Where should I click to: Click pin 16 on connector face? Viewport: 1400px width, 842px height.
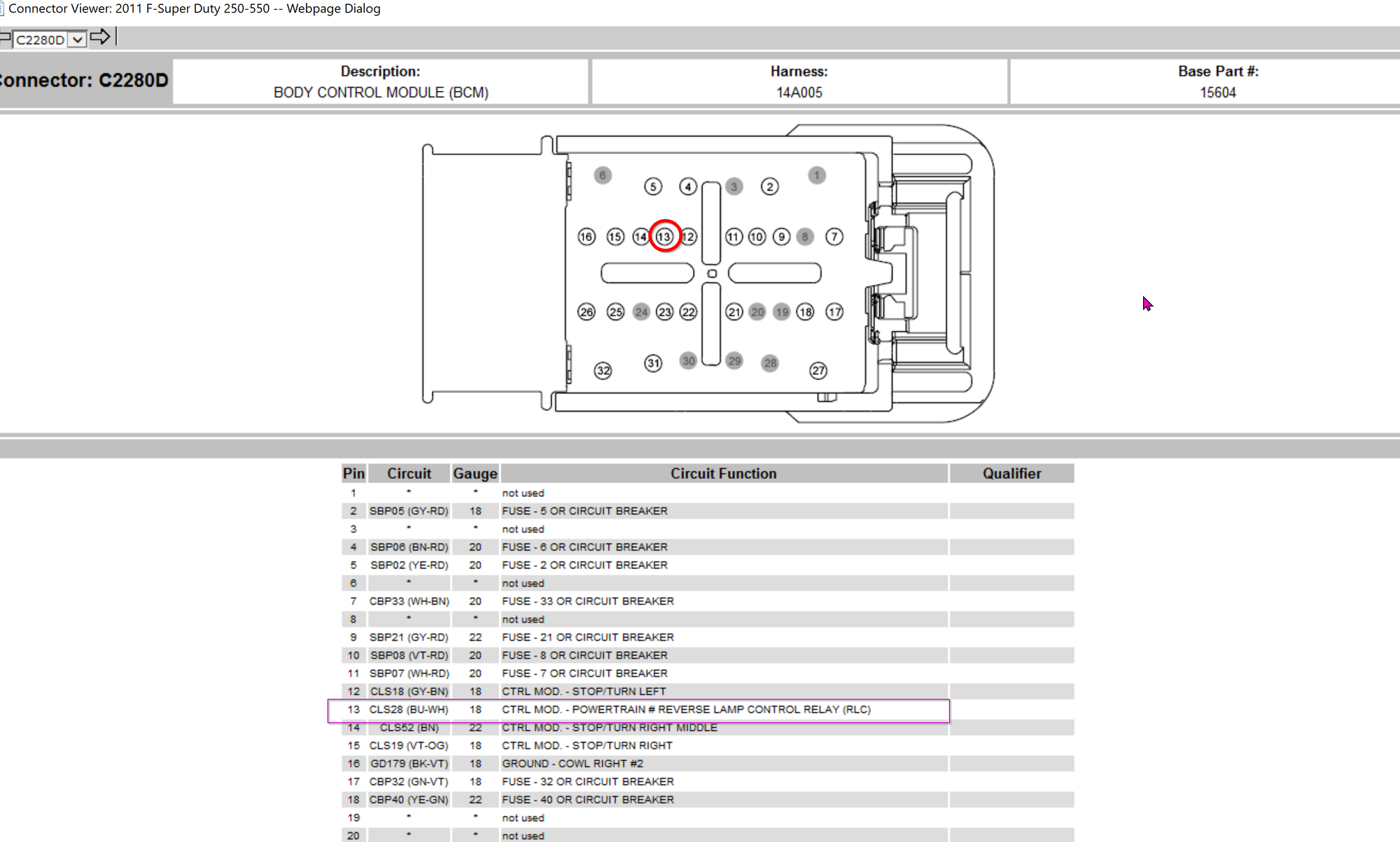click(587, 237)
